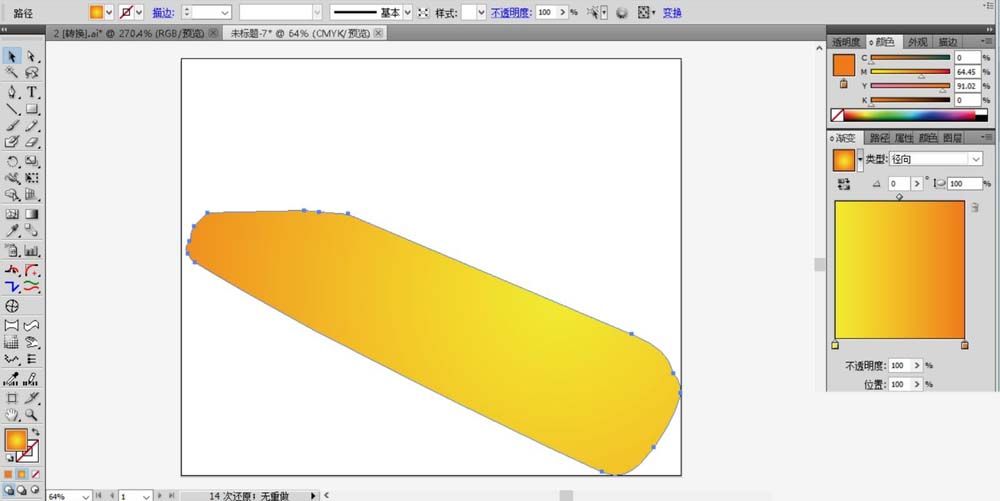The image size is (1000, 501).
Task: Go to next artboard arrow
Action: point(160,495)
